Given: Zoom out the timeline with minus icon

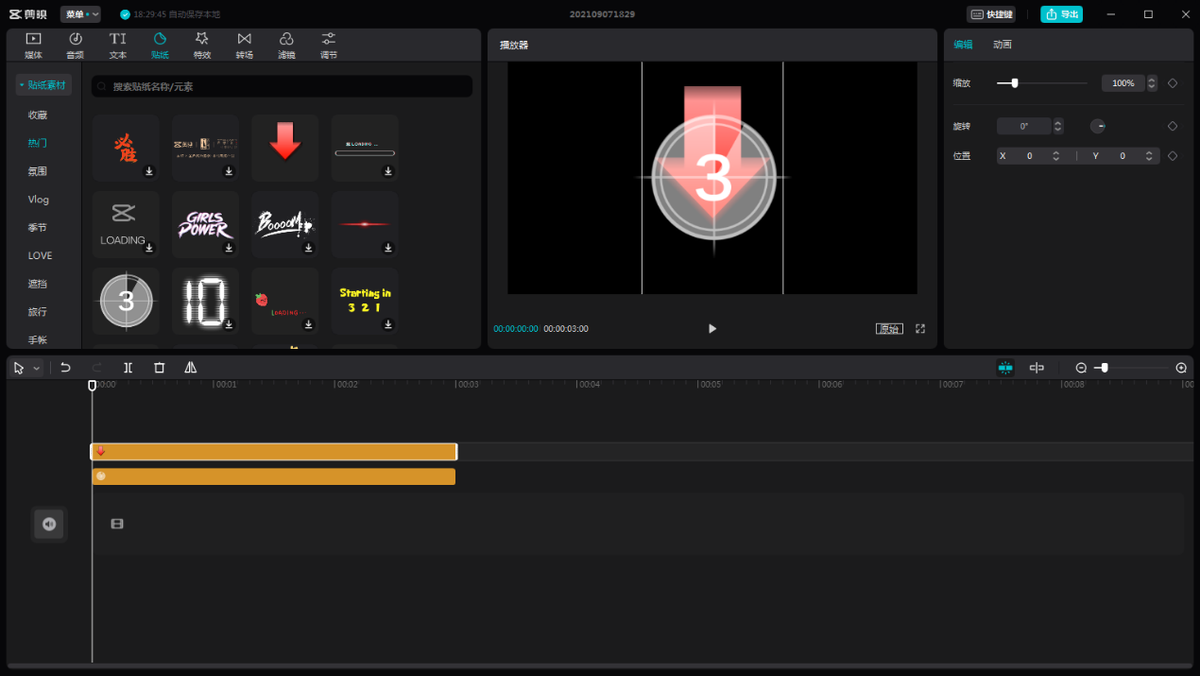Looking at the screenshot, I should (1081, 368).
